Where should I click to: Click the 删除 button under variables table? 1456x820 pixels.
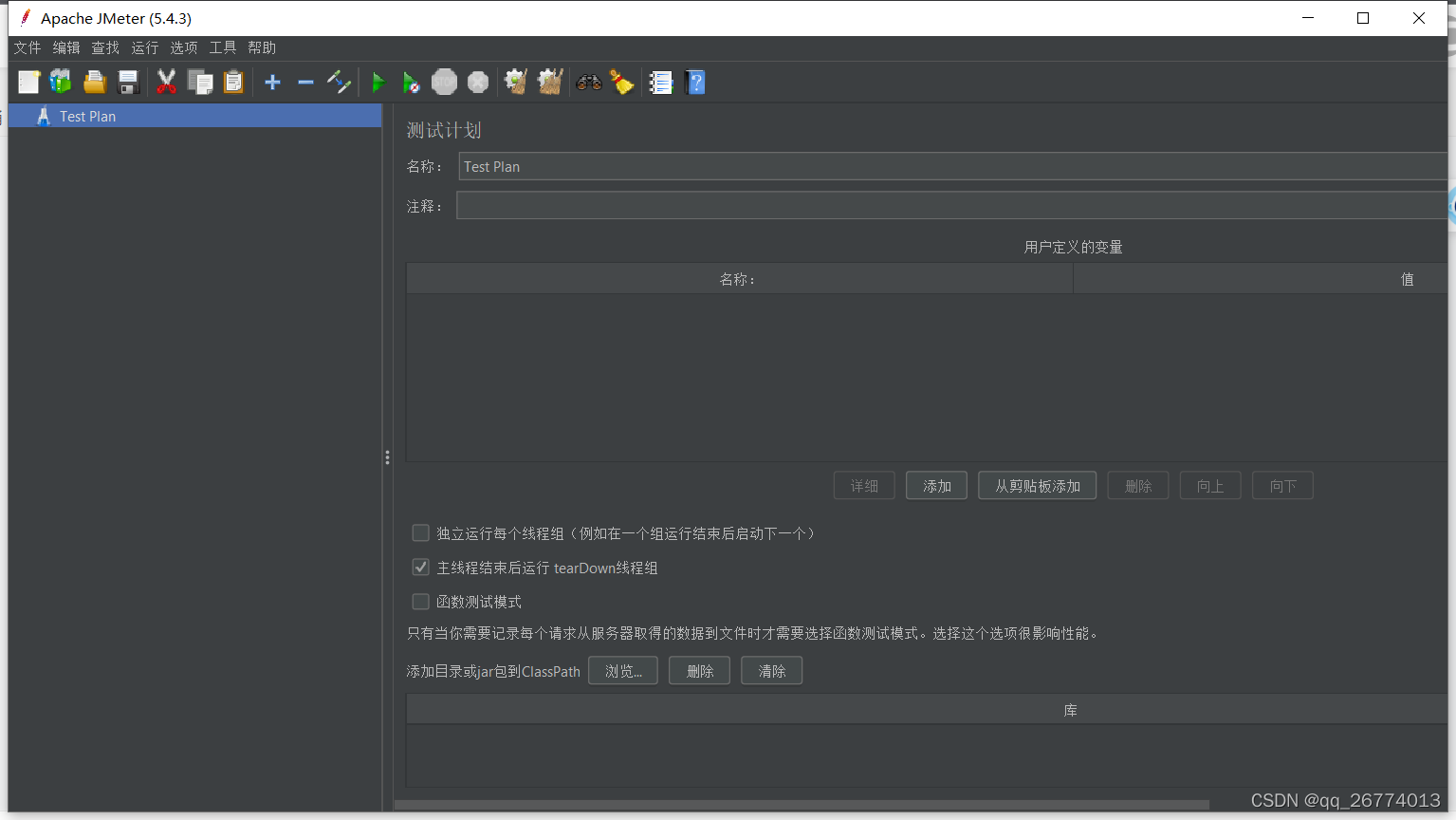[x=1138, y=486]
